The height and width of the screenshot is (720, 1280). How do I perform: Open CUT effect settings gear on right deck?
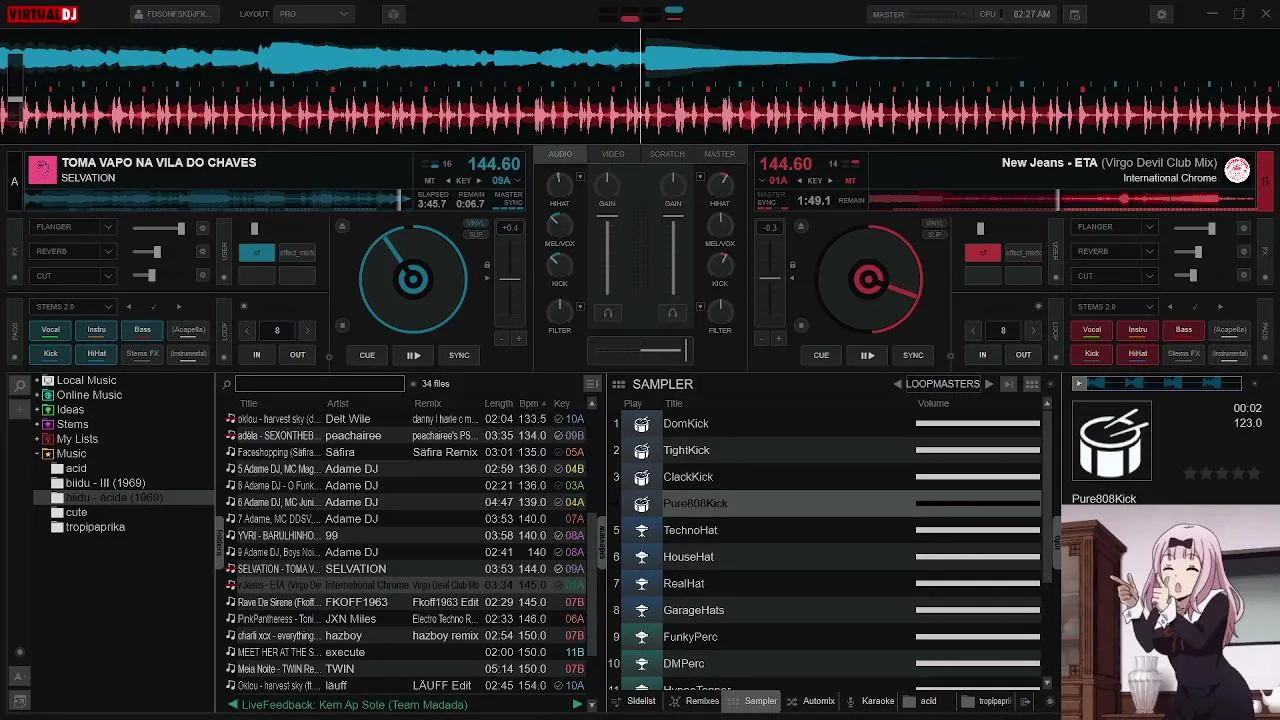[1243, 276]
